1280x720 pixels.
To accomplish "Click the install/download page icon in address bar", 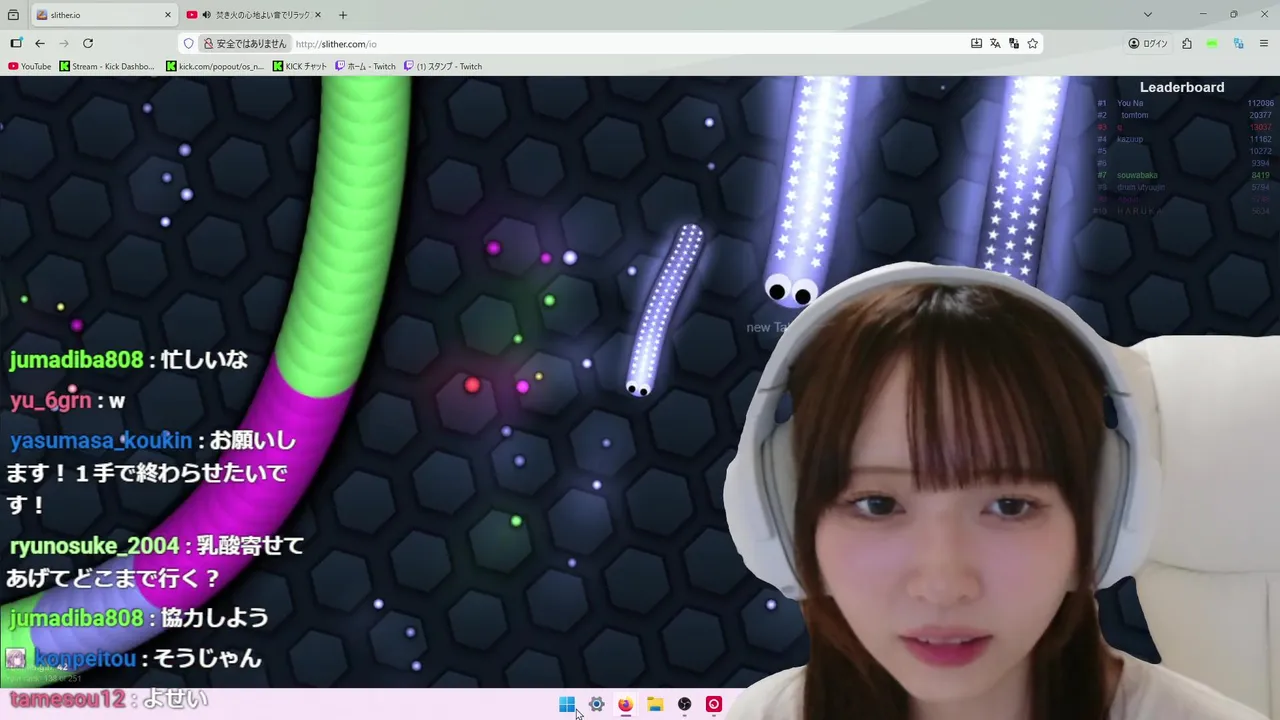I will [976, 43].
